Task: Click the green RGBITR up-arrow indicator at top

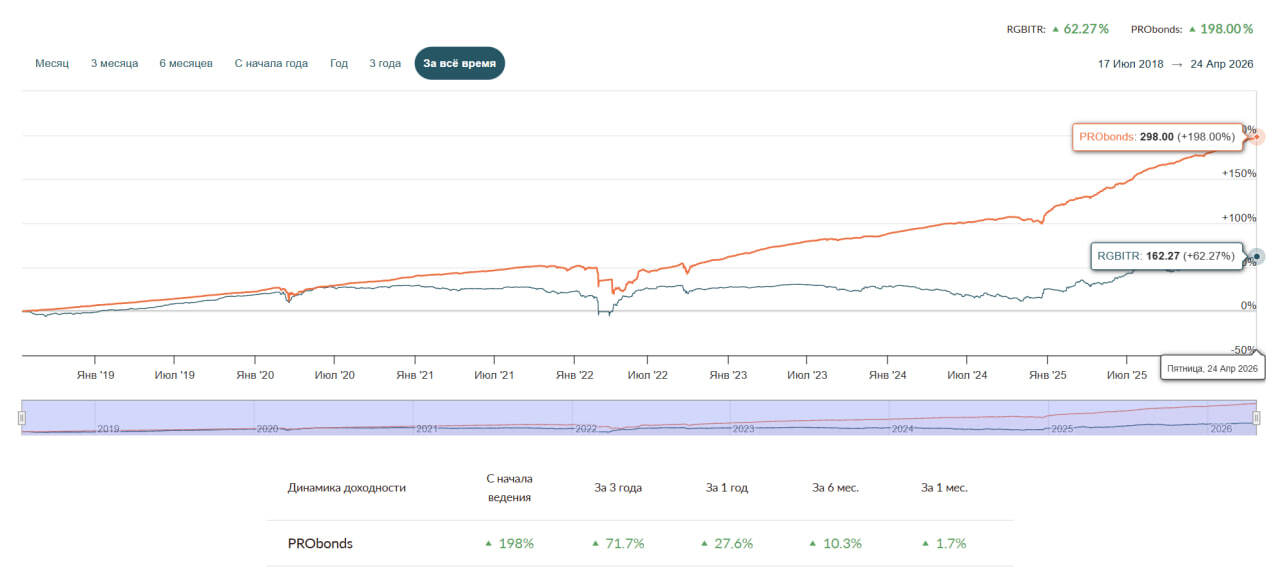Action: tap(1055, 29)
